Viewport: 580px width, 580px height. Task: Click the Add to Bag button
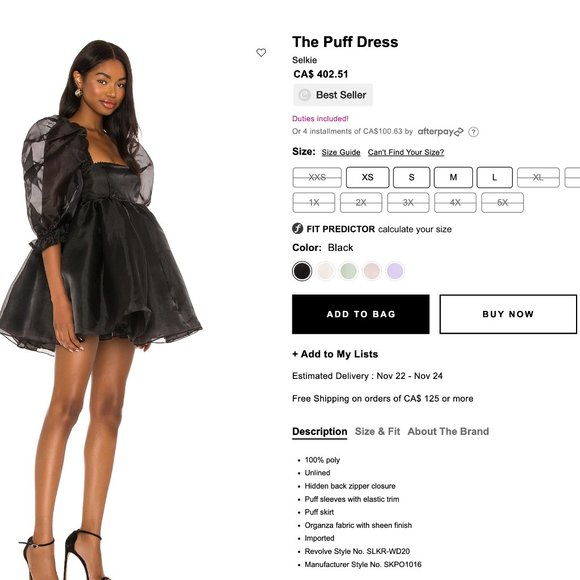[x=361, y=314]
